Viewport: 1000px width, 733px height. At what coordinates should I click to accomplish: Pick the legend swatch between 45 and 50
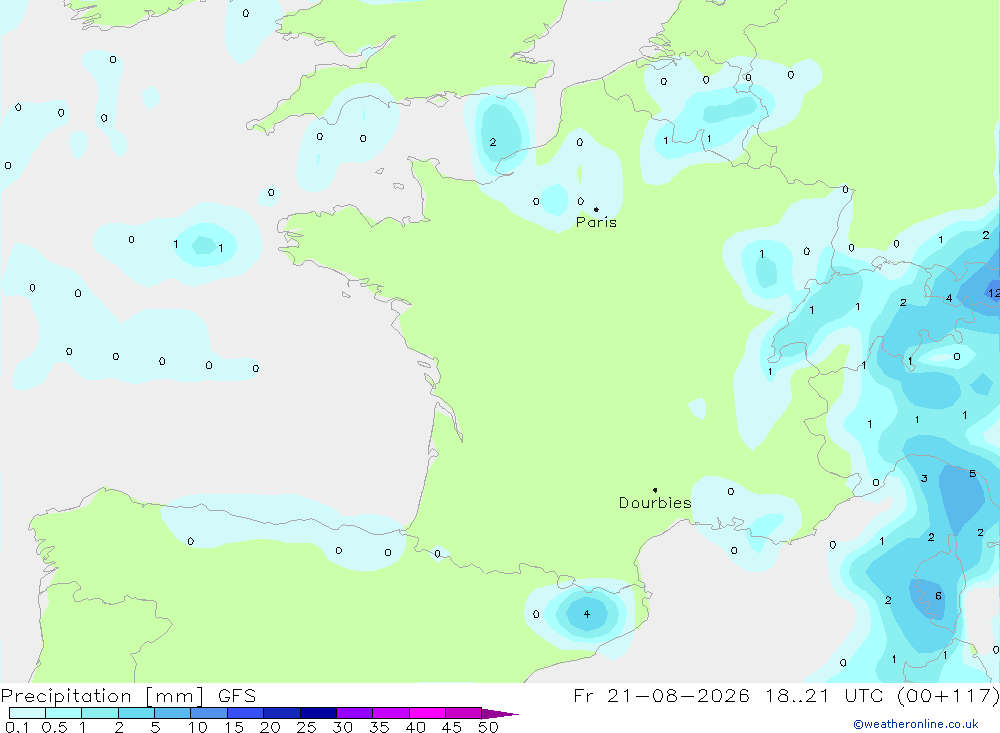[463, 713]
